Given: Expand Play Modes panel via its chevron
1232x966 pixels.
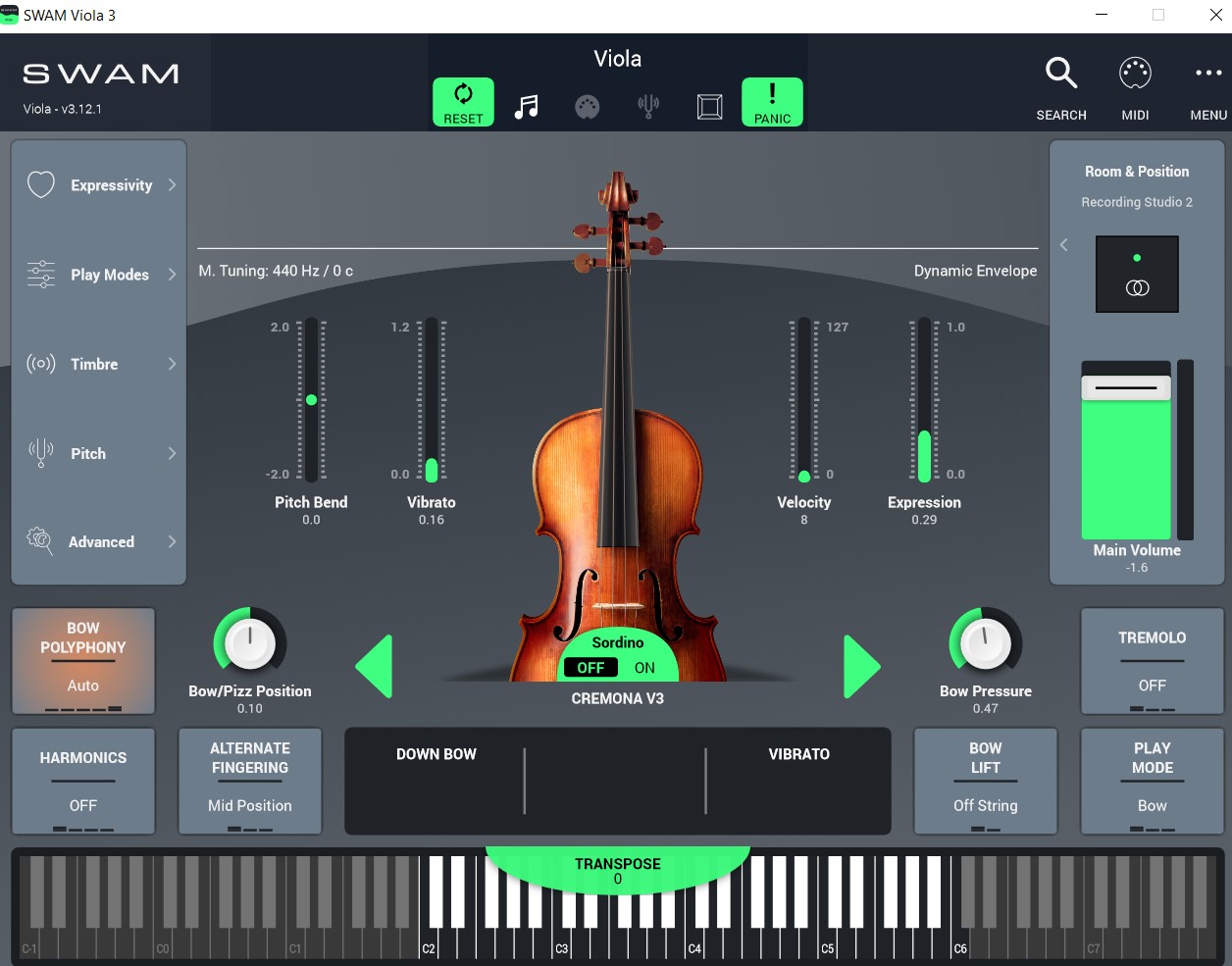Looking at the screenshot, I should [172, 275].
